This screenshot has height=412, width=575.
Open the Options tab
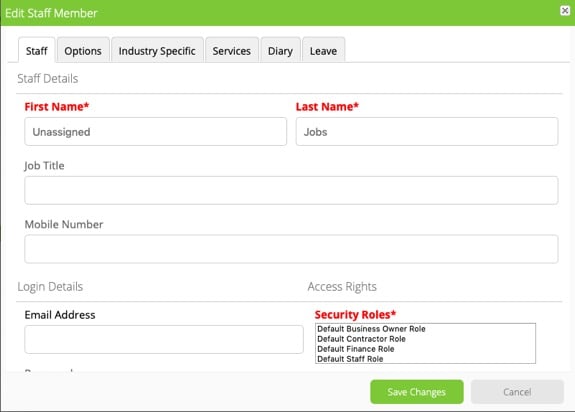click(x=83, y=51)
